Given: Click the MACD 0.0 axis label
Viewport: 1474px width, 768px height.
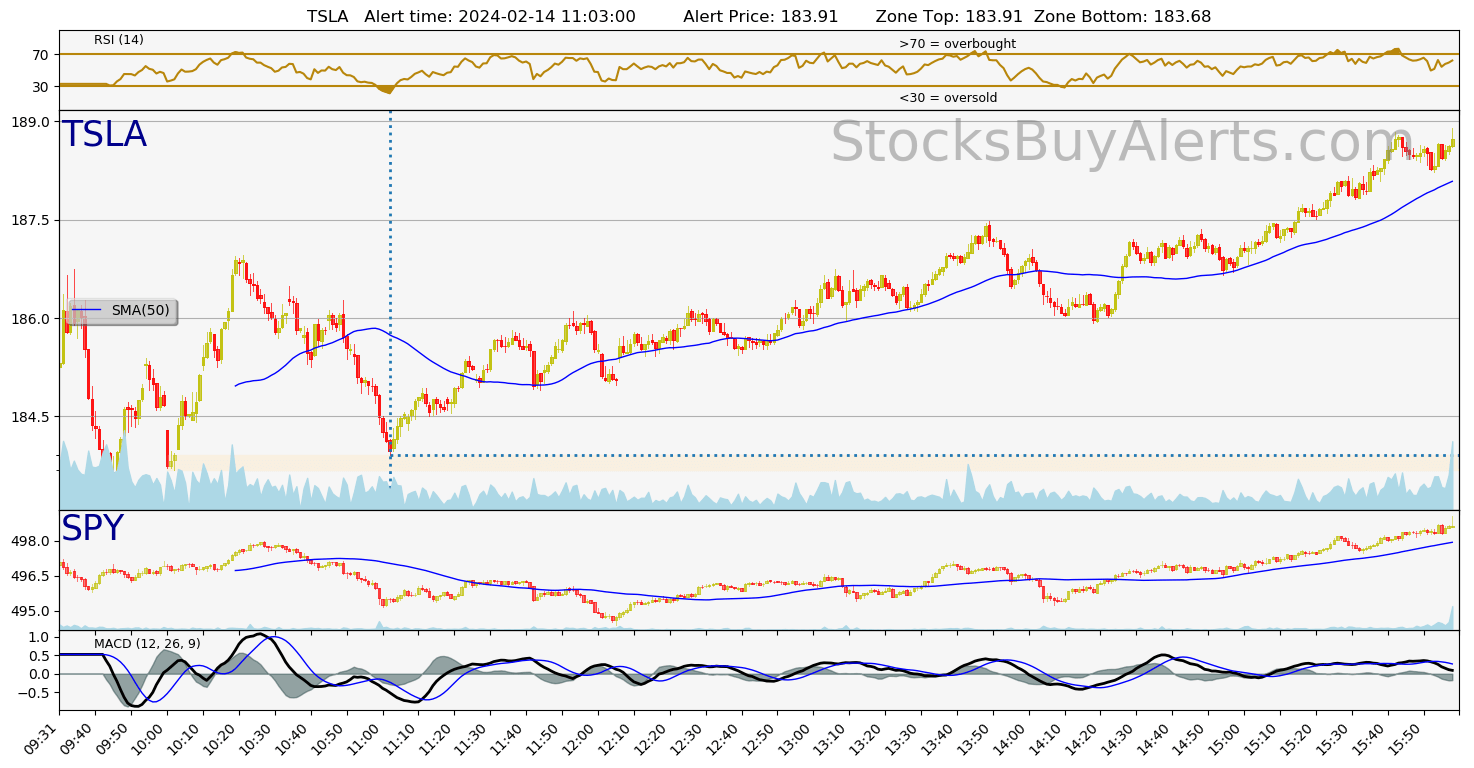Looking at the screenshot, I should pyautogui.click(x=38, y=674).
